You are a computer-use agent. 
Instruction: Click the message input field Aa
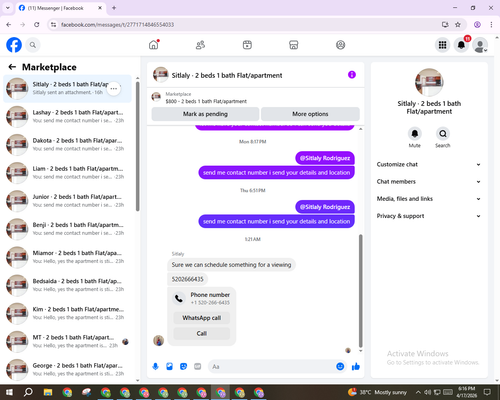[272, 367]
